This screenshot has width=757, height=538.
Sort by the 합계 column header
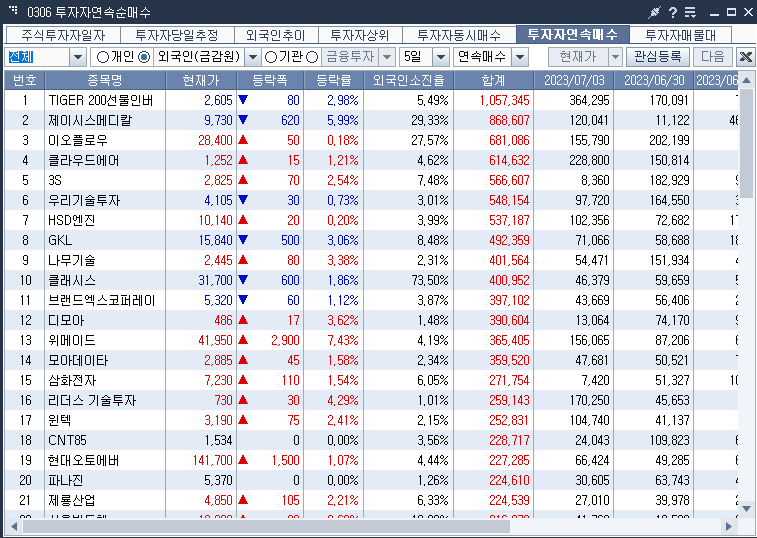click(494, 80)
